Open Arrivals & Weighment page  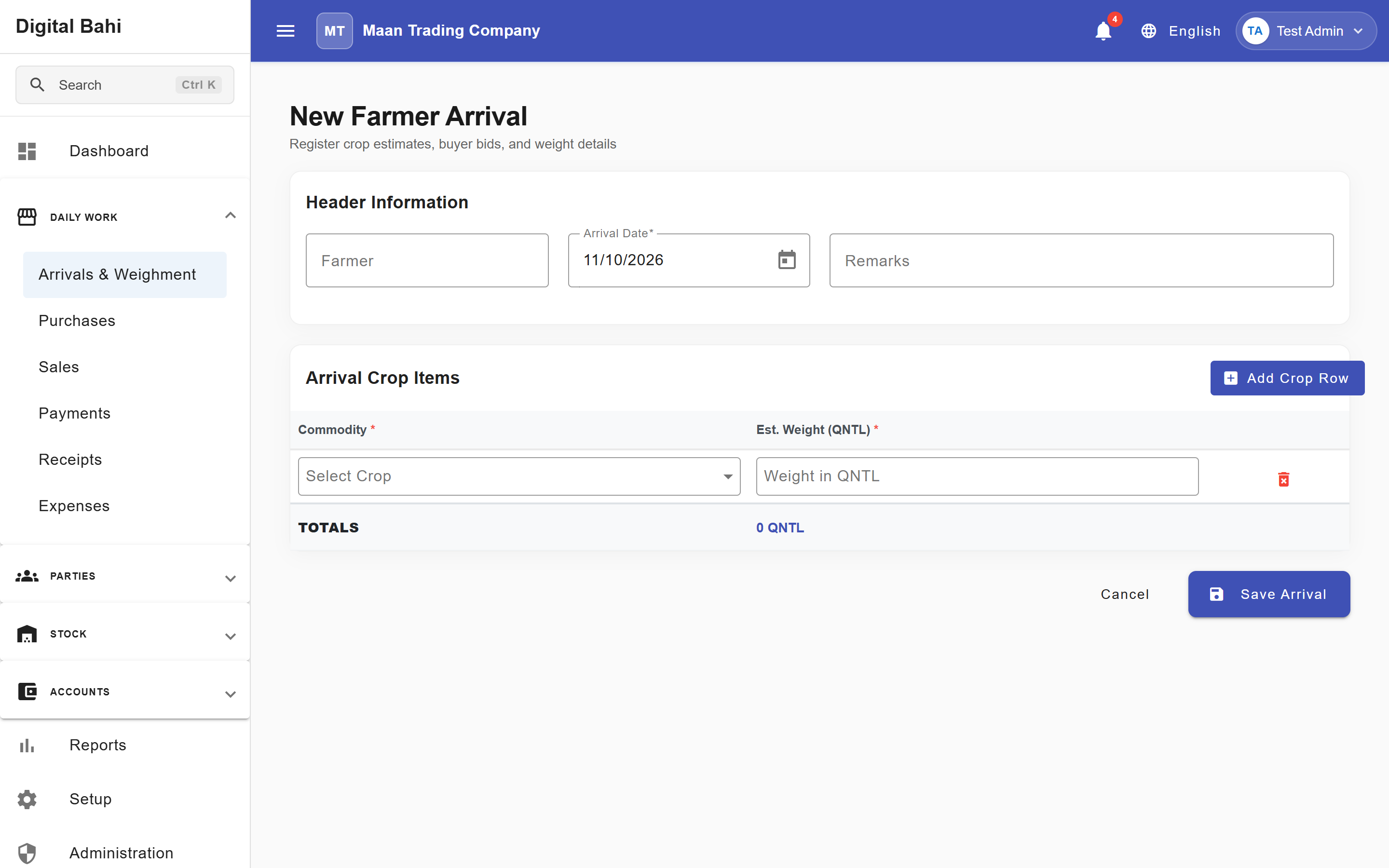(124, 274)
